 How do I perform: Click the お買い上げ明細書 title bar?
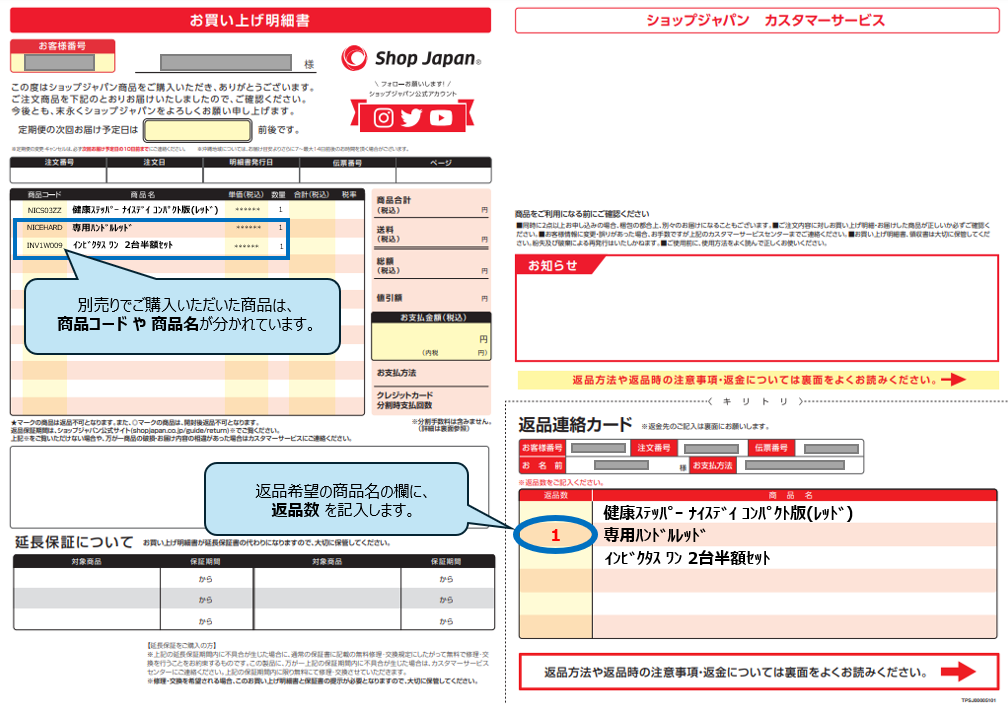tap(250, 19)
